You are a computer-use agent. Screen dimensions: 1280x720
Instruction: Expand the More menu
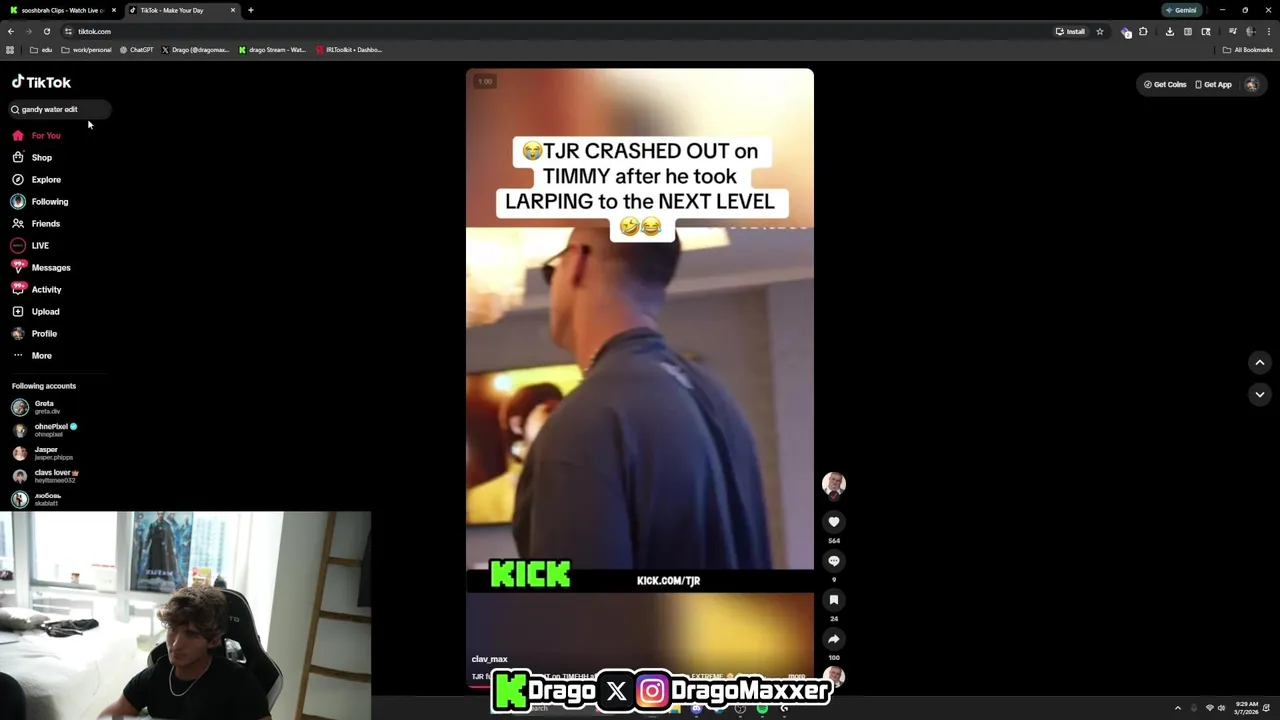[32, 355]
